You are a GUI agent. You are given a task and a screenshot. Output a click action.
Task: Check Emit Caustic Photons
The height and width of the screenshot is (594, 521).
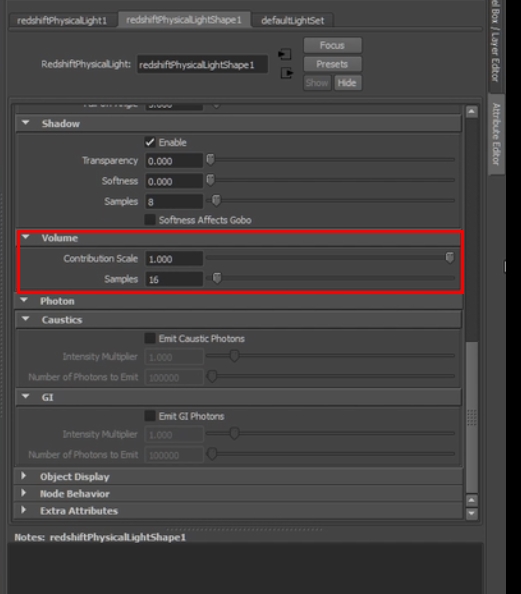pyautogui.click(x=150, y=338)
